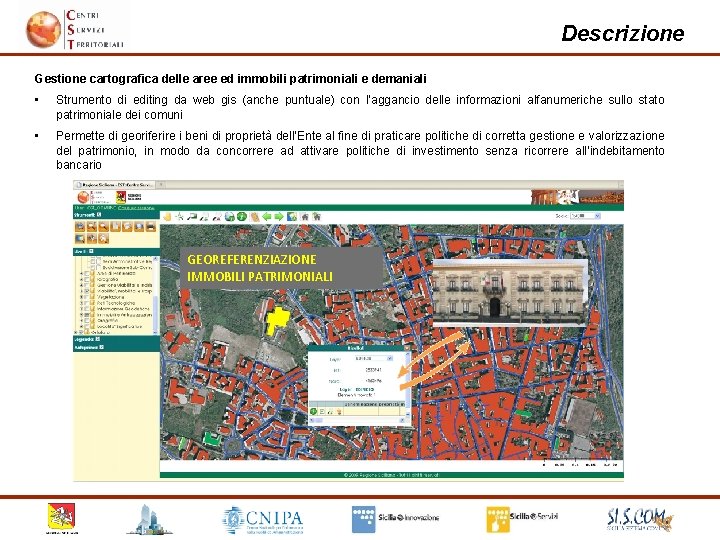Click Centri Servizi Territoriali globe logo in web app
Viewport: 720px width, 540px height.
tap(83, 197)
